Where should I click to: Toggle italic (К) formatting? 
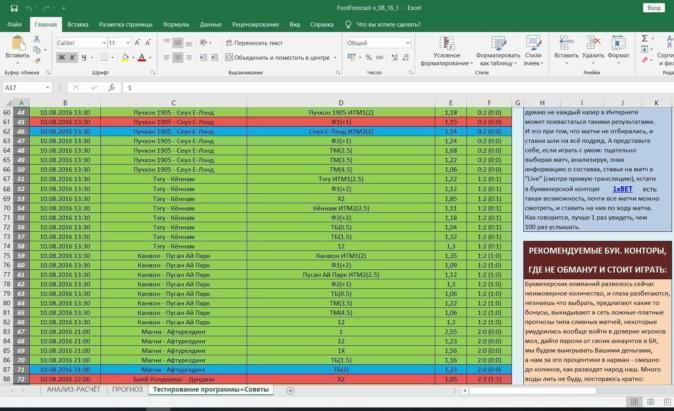pyautogui.click(x=72, y=58)
